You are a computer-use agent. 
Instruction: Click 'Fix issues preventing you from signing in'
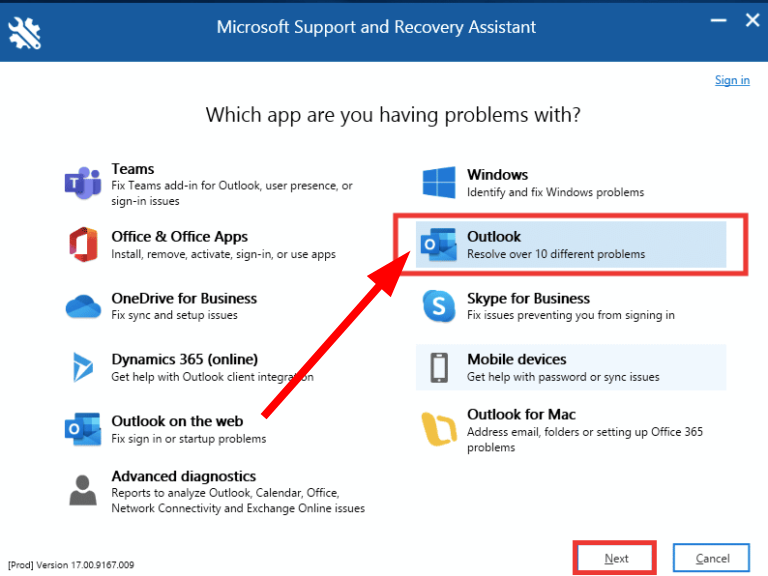tap(571, 315)
